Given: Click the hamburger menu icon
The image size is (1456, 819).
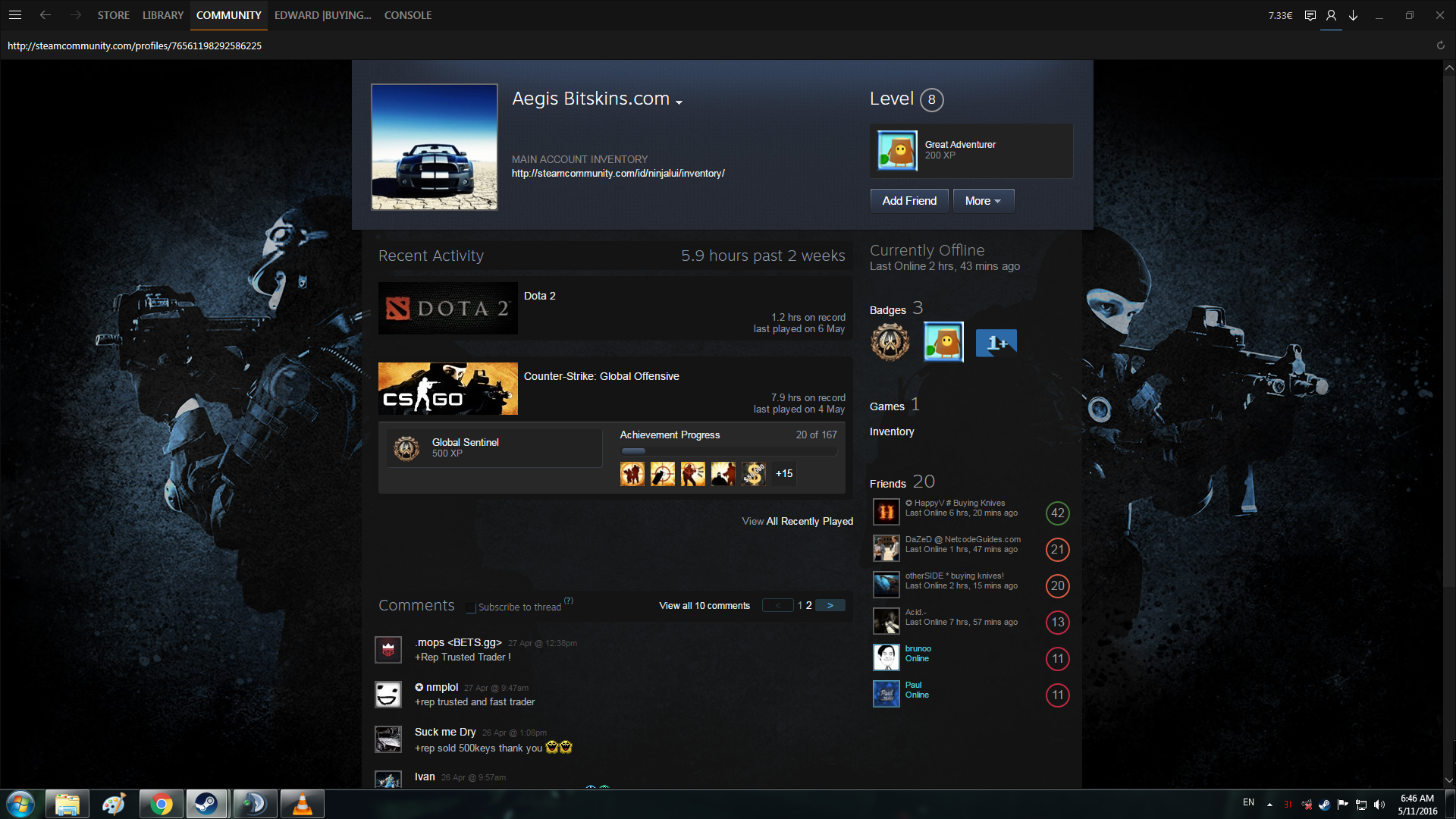Looking at the screenshot, I should click(15, 15).
